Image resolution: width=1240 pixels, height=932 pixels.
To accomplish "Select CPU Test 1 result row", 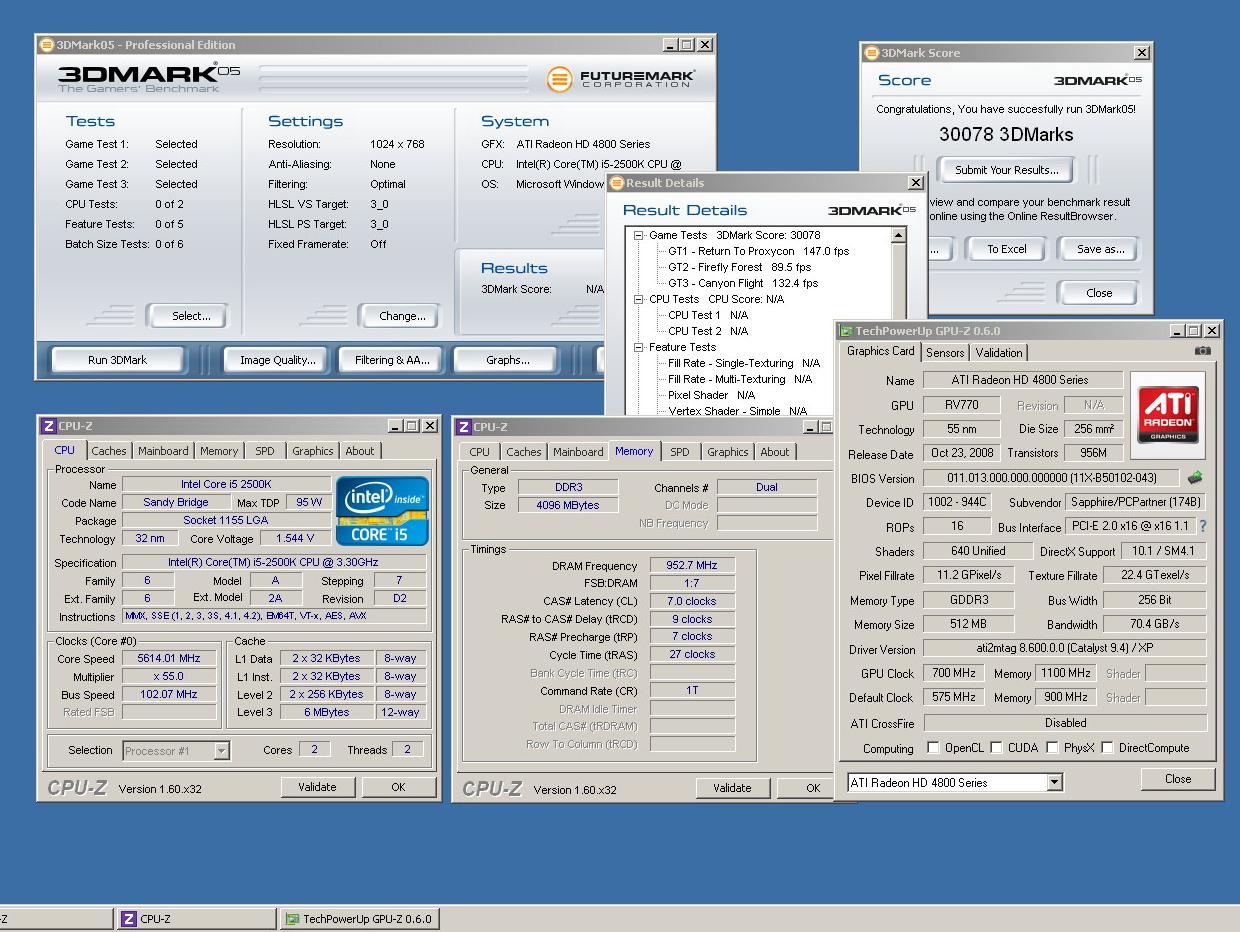I will (707, 315).
